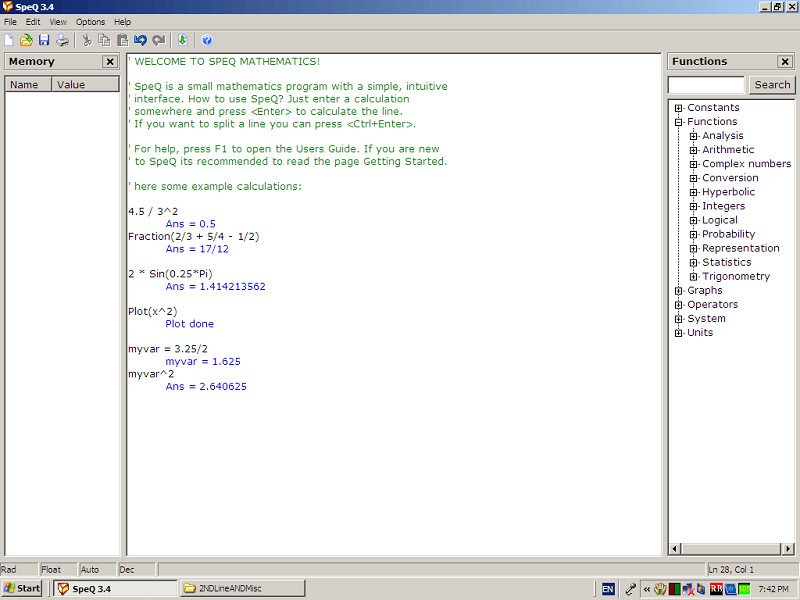
Task: Save the sheet with the floppy disk icon
Action: click(x=44, y=40)
